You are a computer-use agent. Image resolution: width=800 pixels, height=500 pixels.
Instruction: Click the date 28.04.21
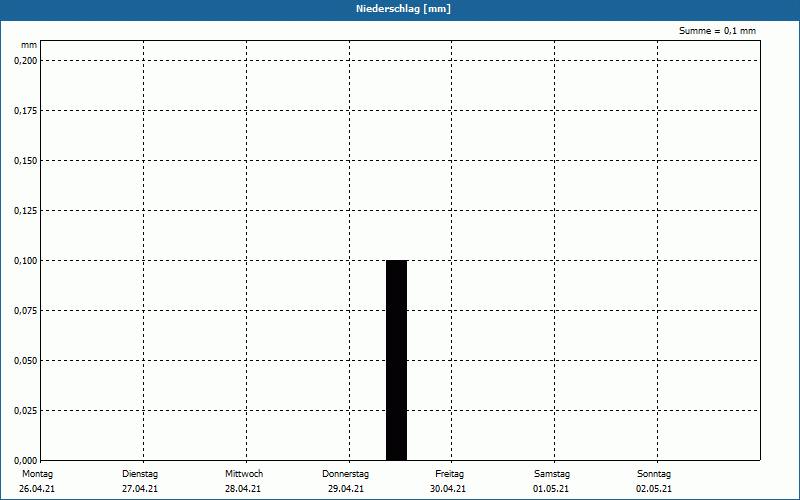click(243, 489)
